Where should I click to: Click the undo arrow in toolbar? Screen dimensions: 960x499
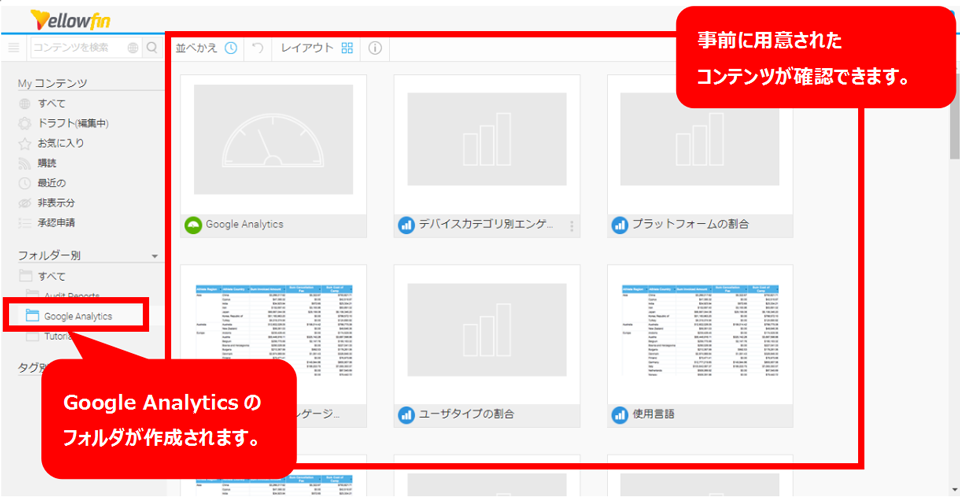coord(258,48)
